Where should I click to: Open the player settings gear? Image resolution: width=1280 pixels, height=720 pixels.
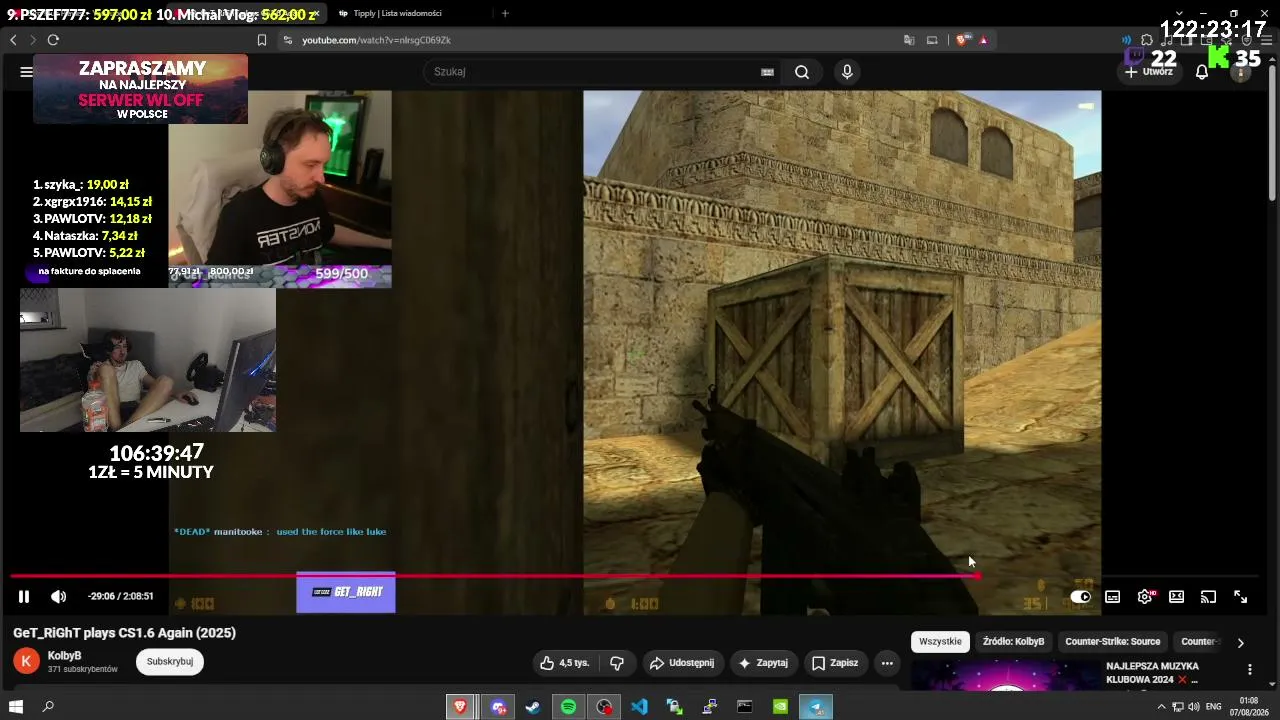(1145, 597)
